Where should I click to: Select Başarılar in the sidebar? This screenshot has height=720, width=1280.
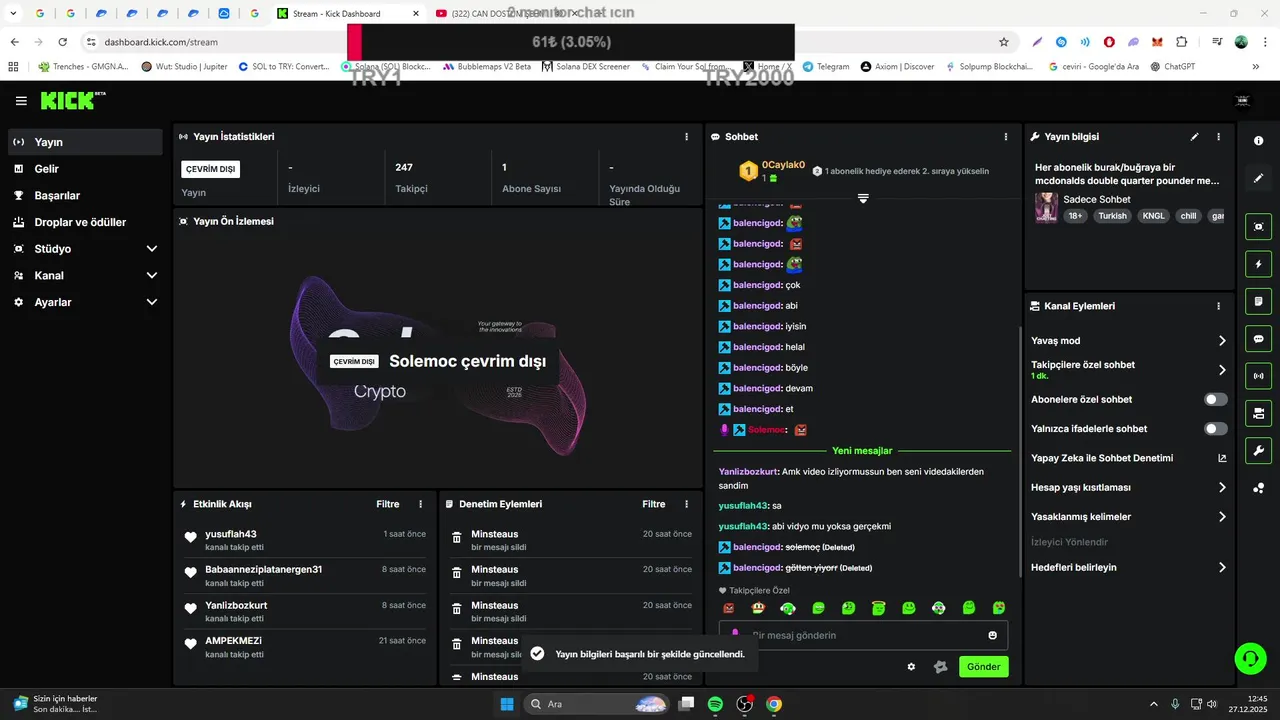click(x=85, y=196)
